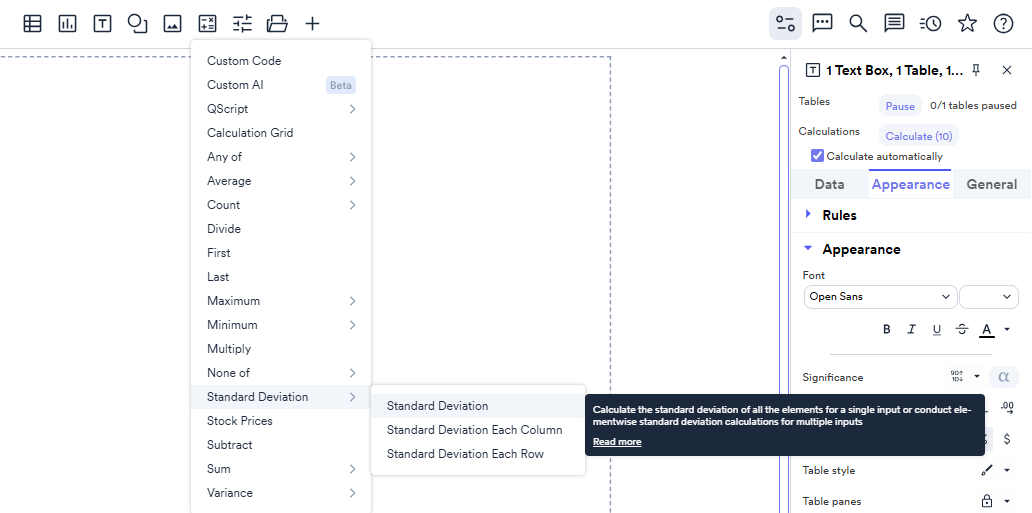Open the Control sliders icon
This screenshot has width=1032, height=513.
click(x=242, y=24)
